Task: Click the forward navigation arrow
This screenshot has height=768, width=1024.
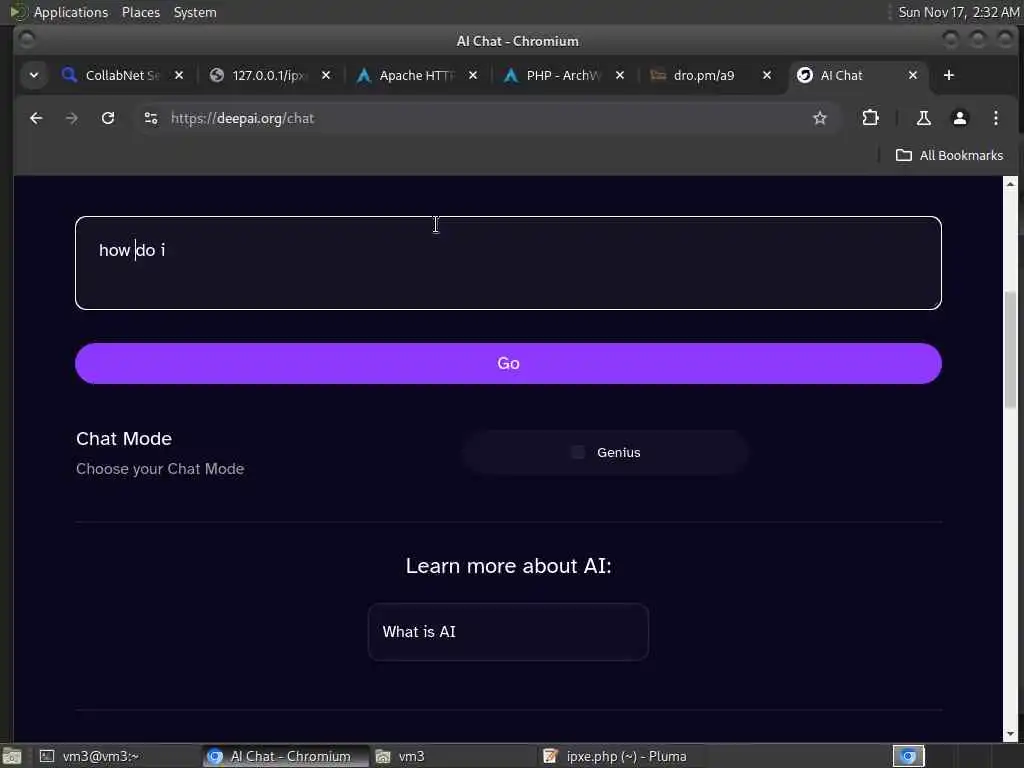Action: point(72,118)
